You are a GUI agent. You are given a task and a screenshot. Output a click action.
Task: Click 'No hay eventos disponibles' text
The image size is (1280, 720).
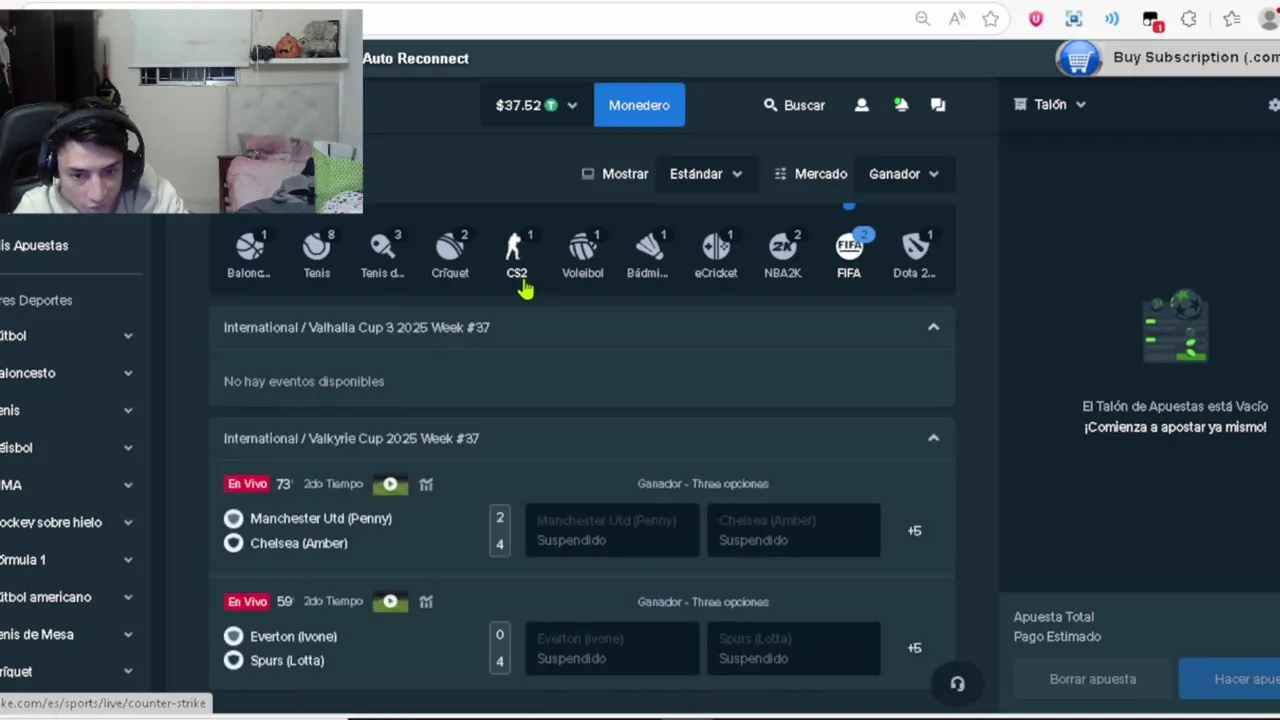coord(304,381)
